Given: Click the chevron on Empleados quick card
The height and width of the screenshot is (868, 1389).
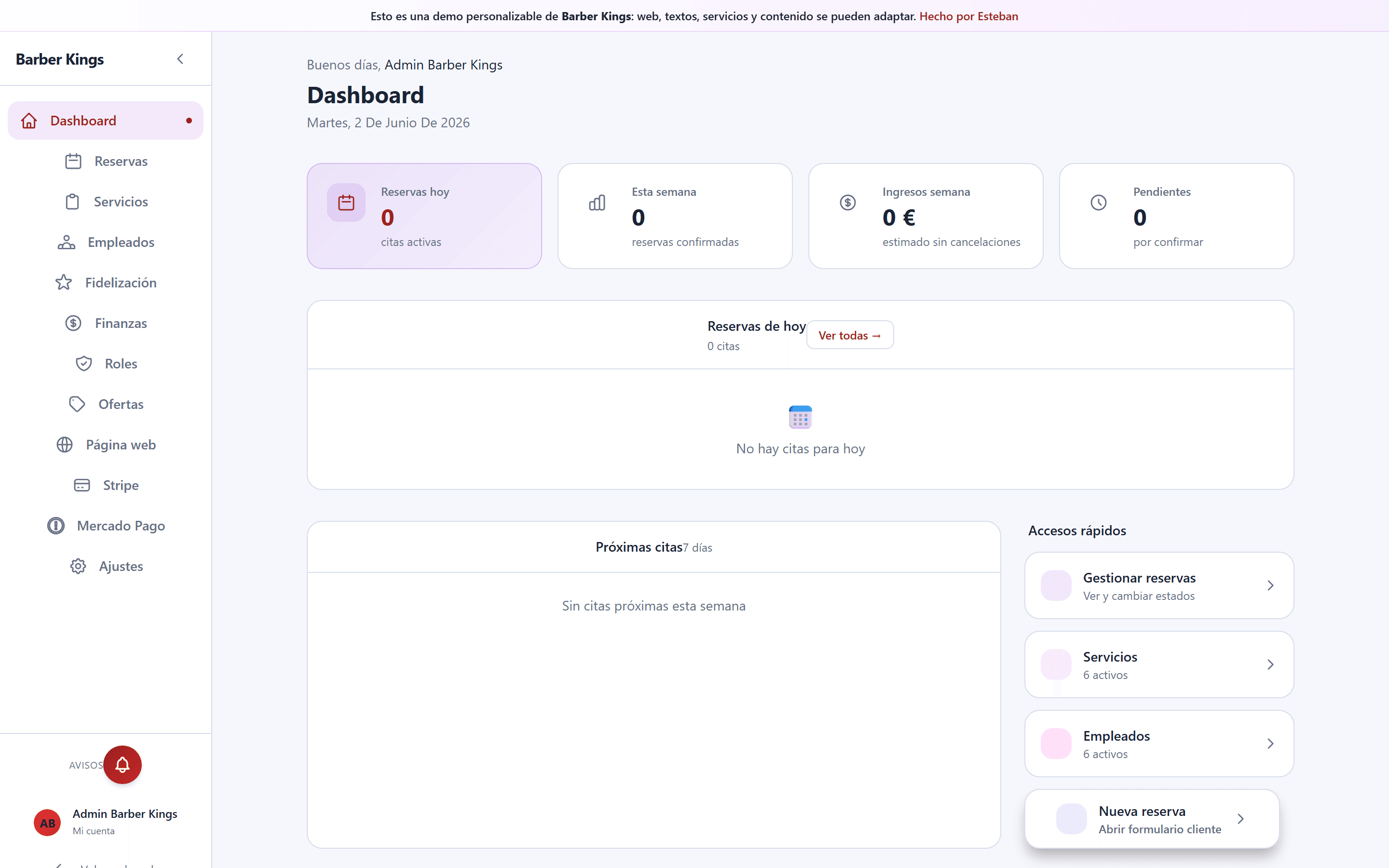Looking at the screenshot, I should (x=1270, y=744).
